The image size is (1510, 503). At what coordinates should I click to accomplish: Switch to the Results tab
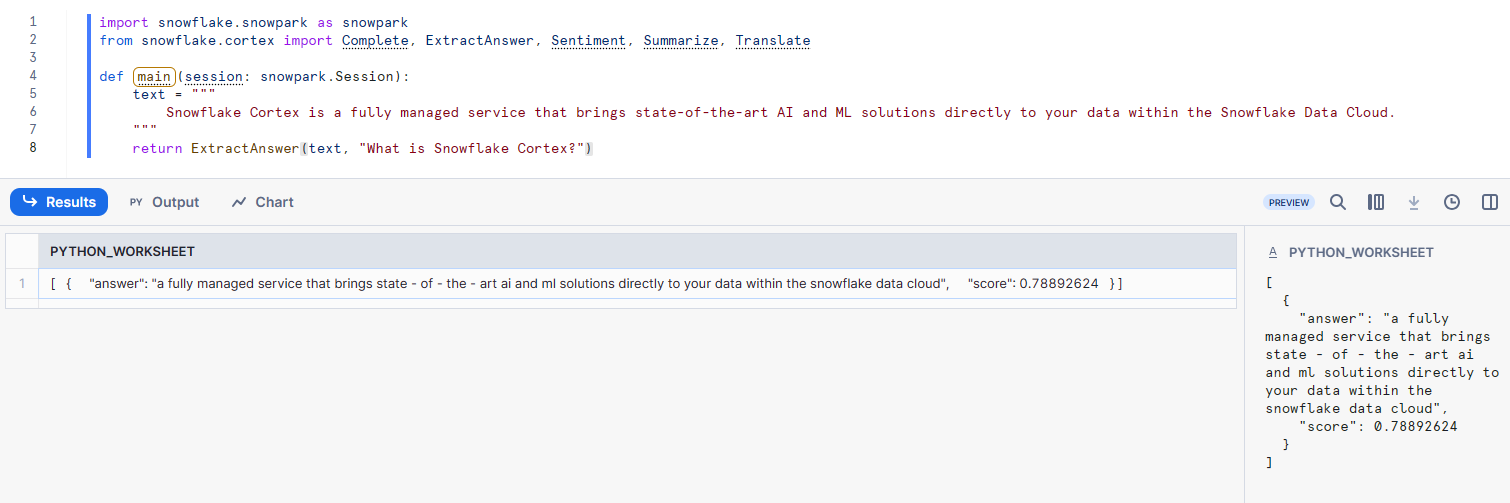[x=59, y=202]
